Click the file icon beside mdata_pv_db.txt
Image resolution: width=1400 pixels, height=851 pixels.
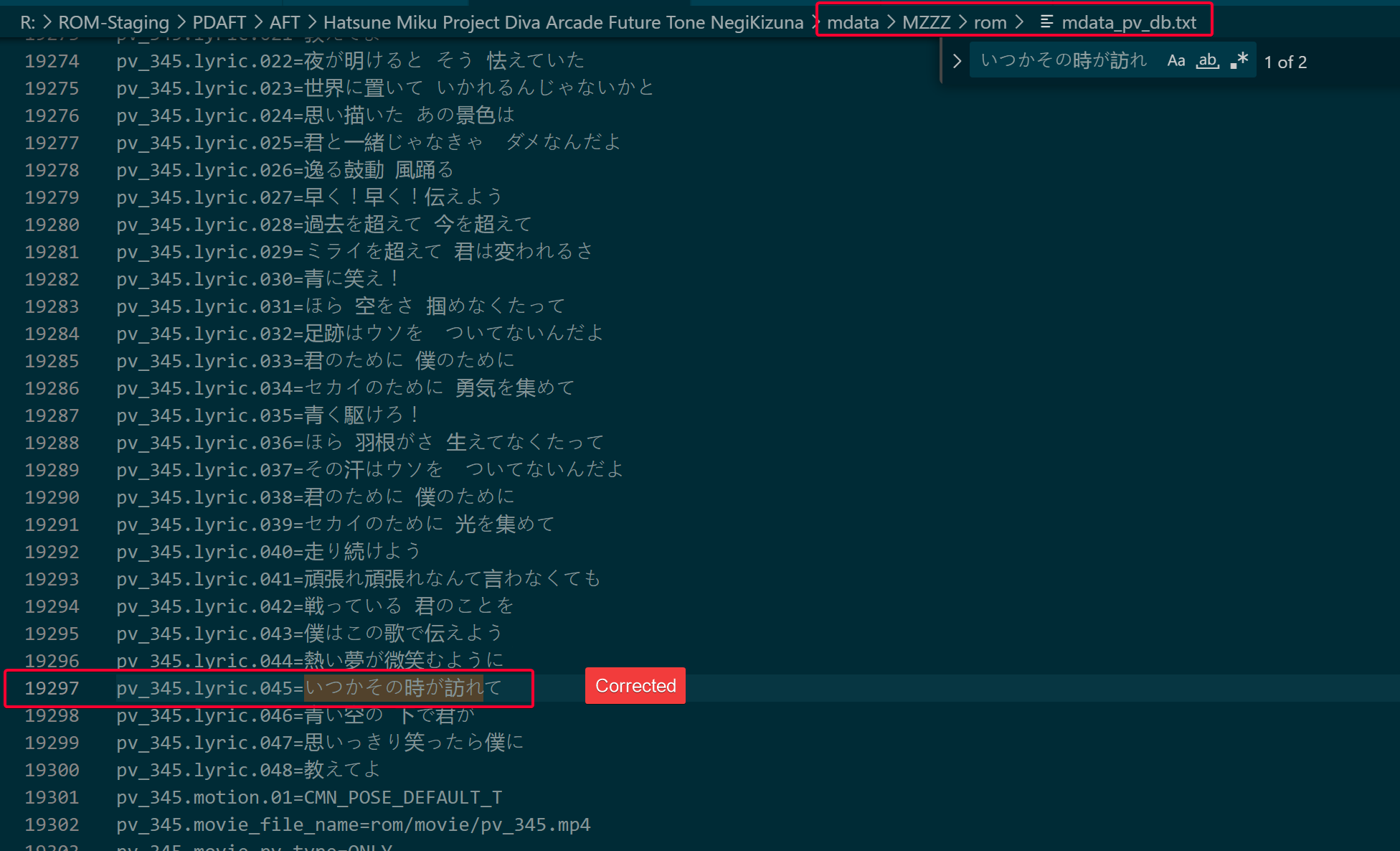pyautogui.click(x=1046, y=22)
